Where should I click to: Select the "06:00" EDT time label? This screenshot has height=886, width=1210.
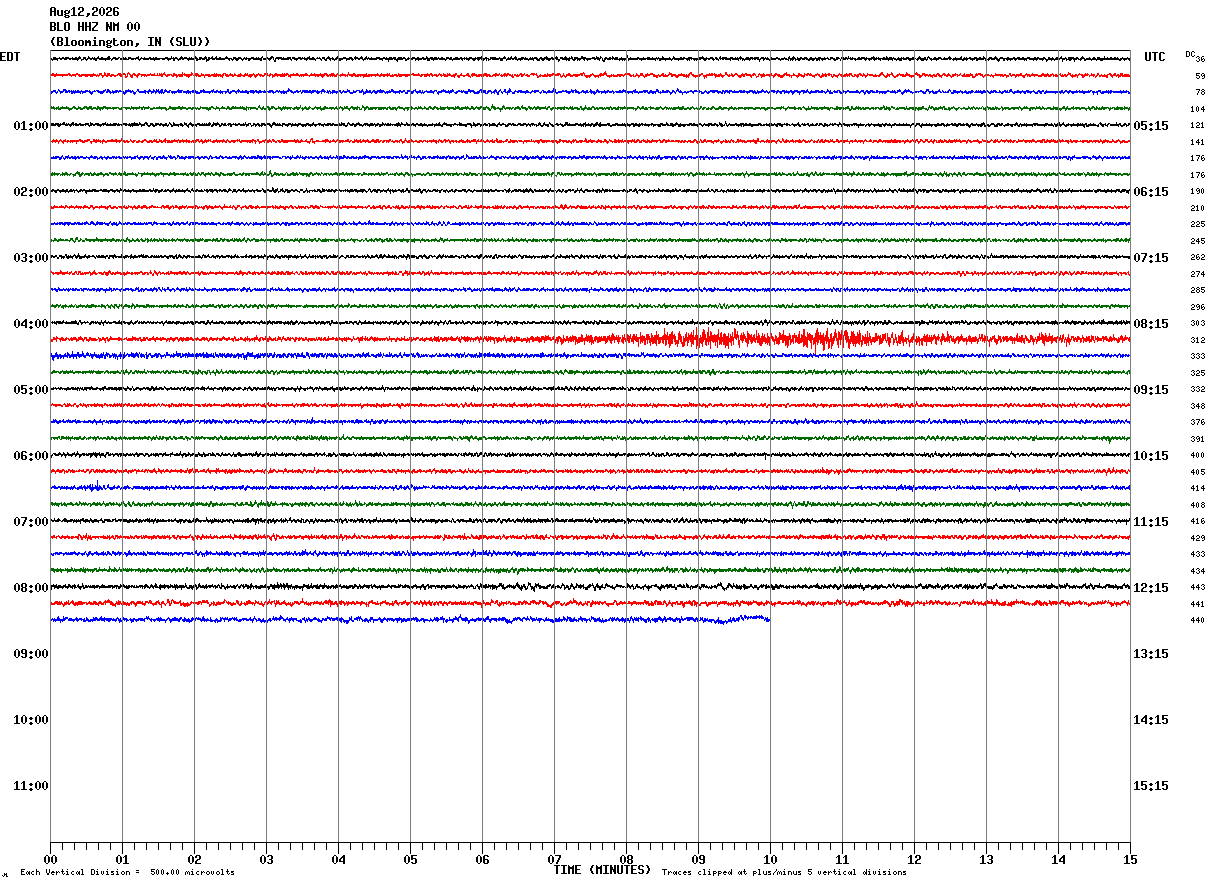(x=31, y=456)
